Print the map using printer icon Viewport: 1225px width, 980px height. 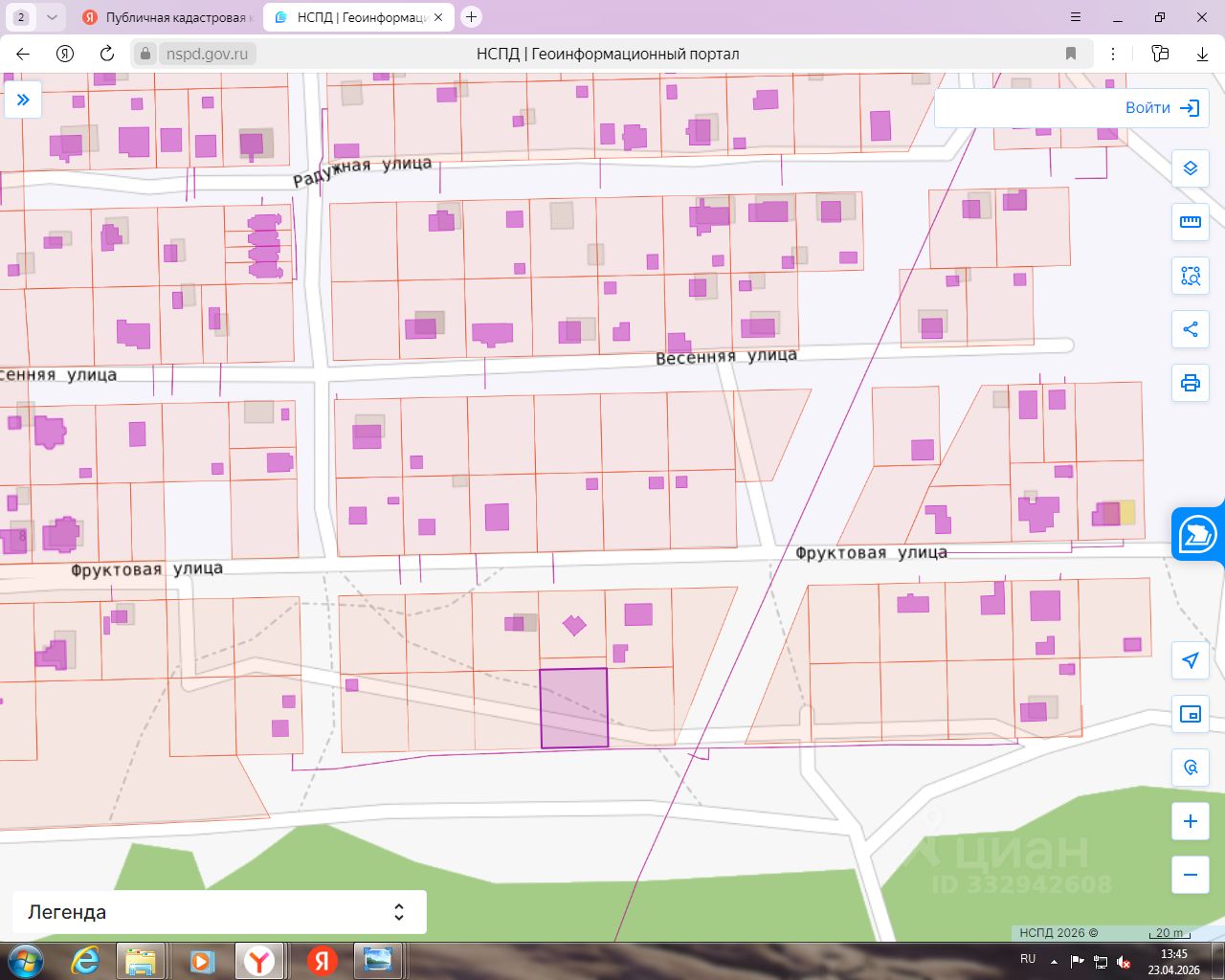click(1191, 383)
